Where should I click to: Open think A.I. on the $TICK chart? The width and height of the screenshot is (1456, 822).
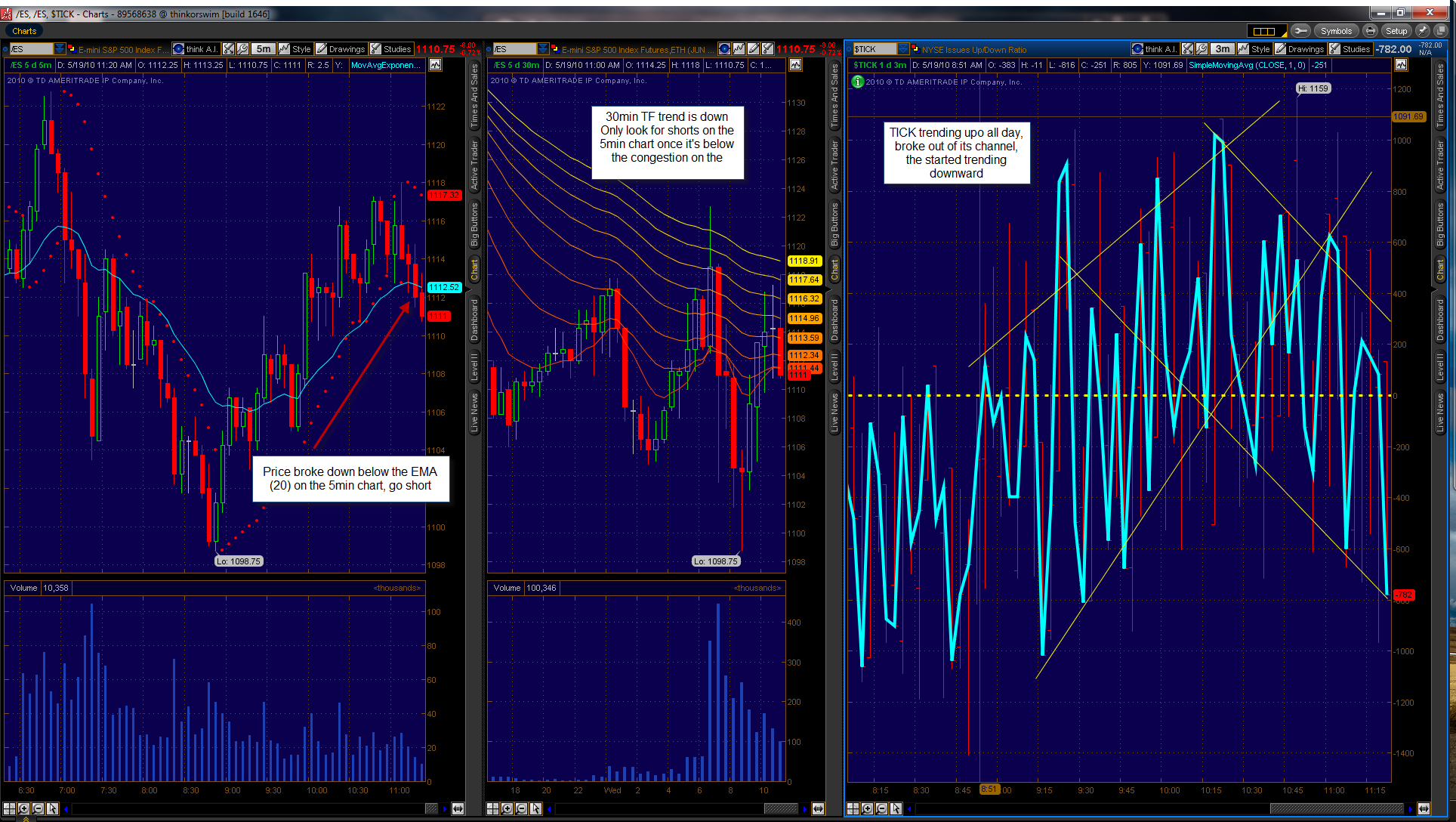click(x=1155, y=49)
